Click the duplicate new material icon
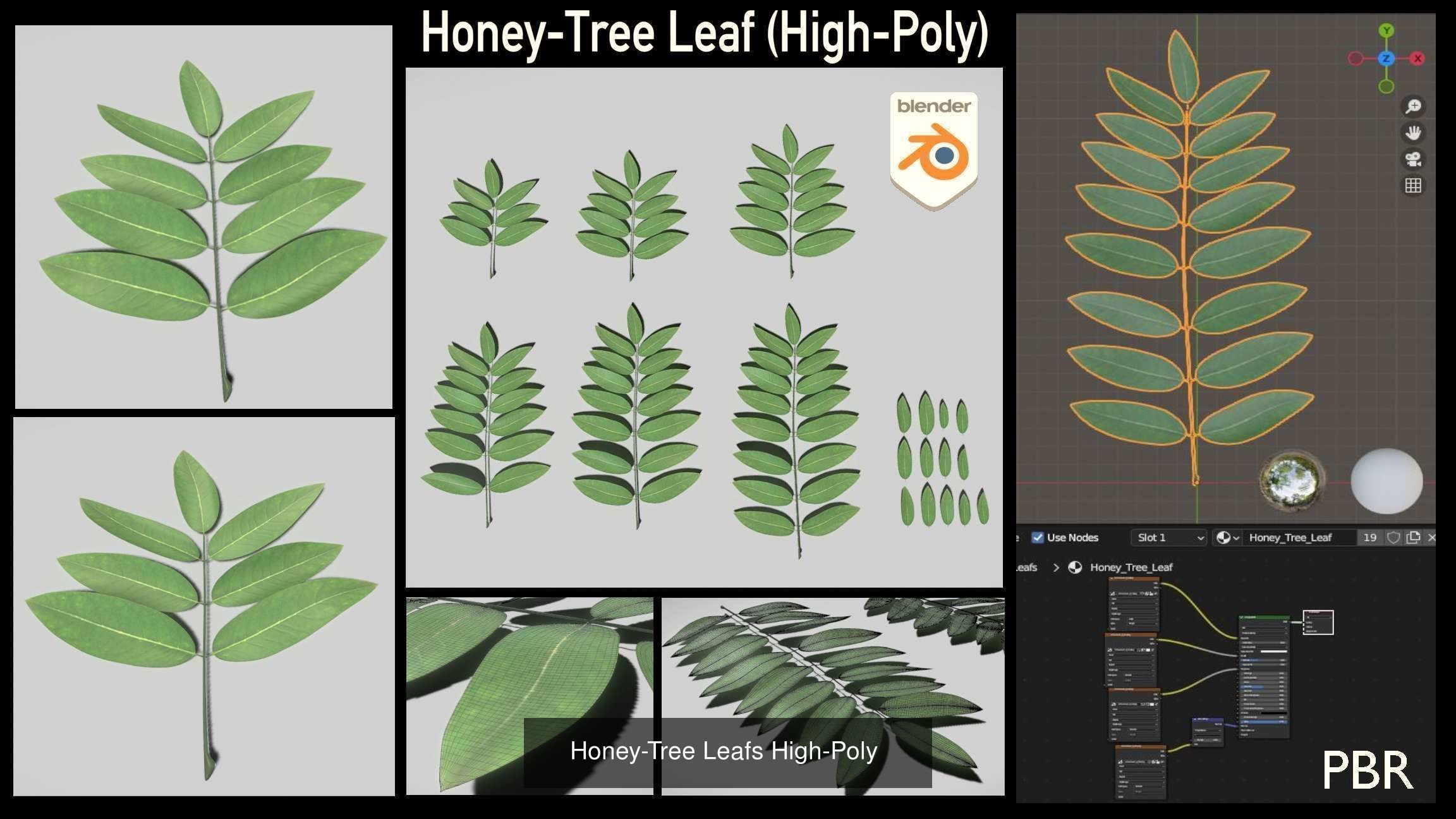Viewport: 1456px width, 819px height. pos(1414,537)
